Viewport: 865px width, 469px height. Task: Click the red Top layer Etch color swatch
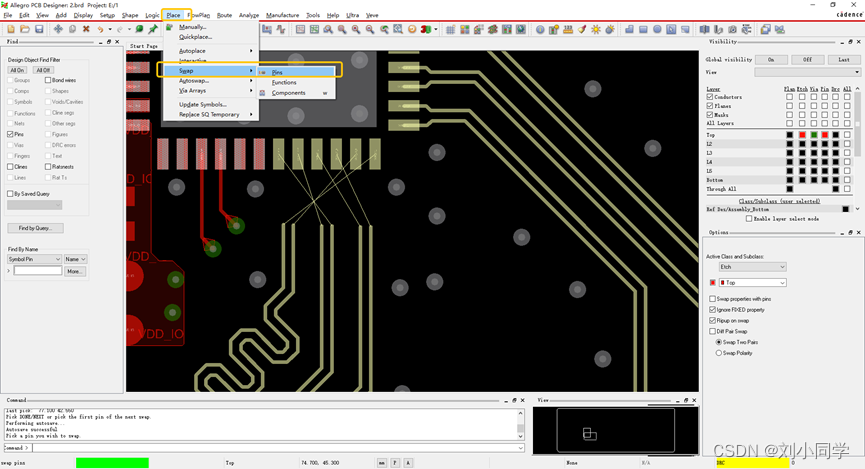802,135
